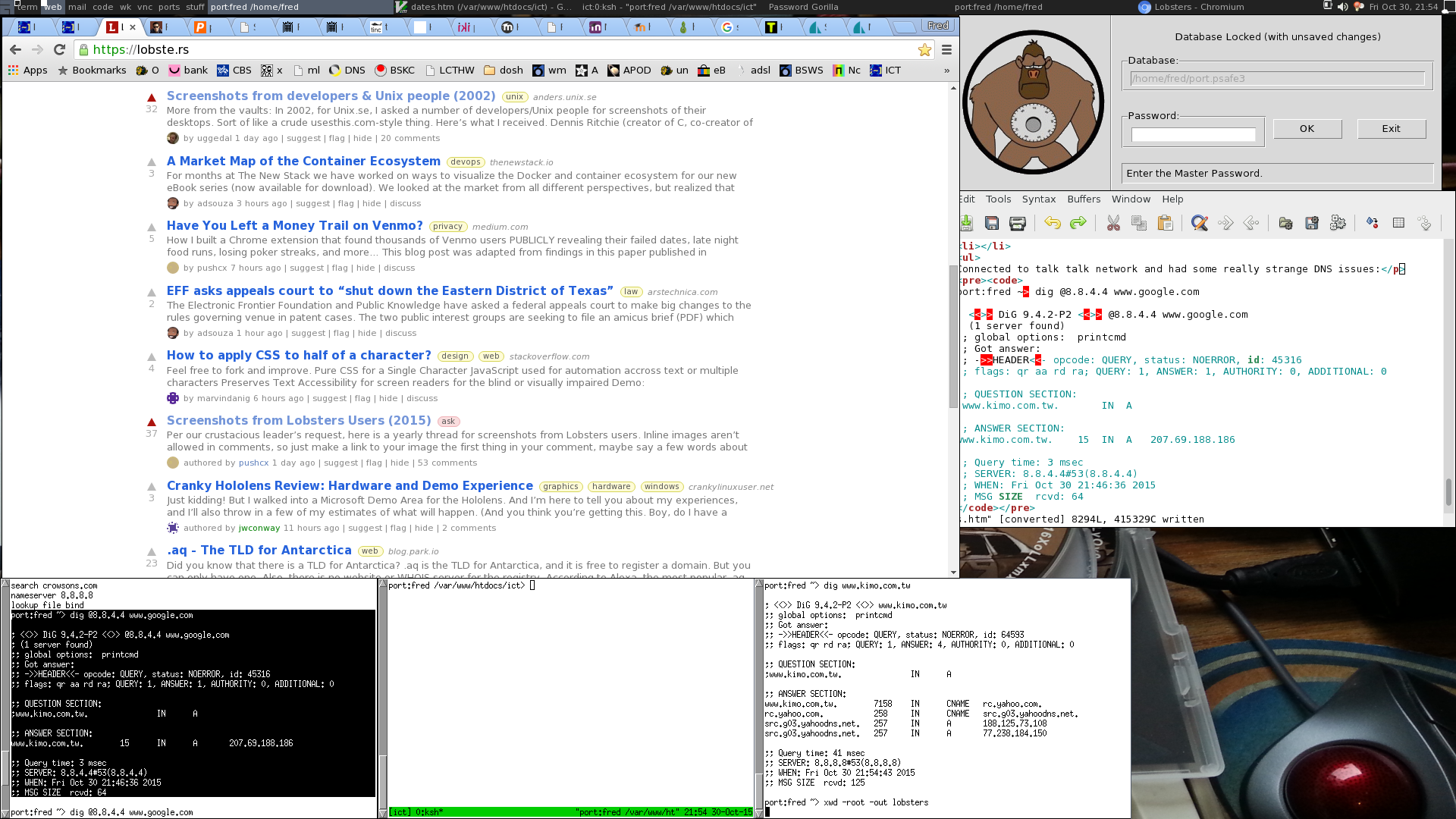Viewport: 1456px width, 819px height.
Task: Open the Cranky Hololens Review story link
Action: 350,485
